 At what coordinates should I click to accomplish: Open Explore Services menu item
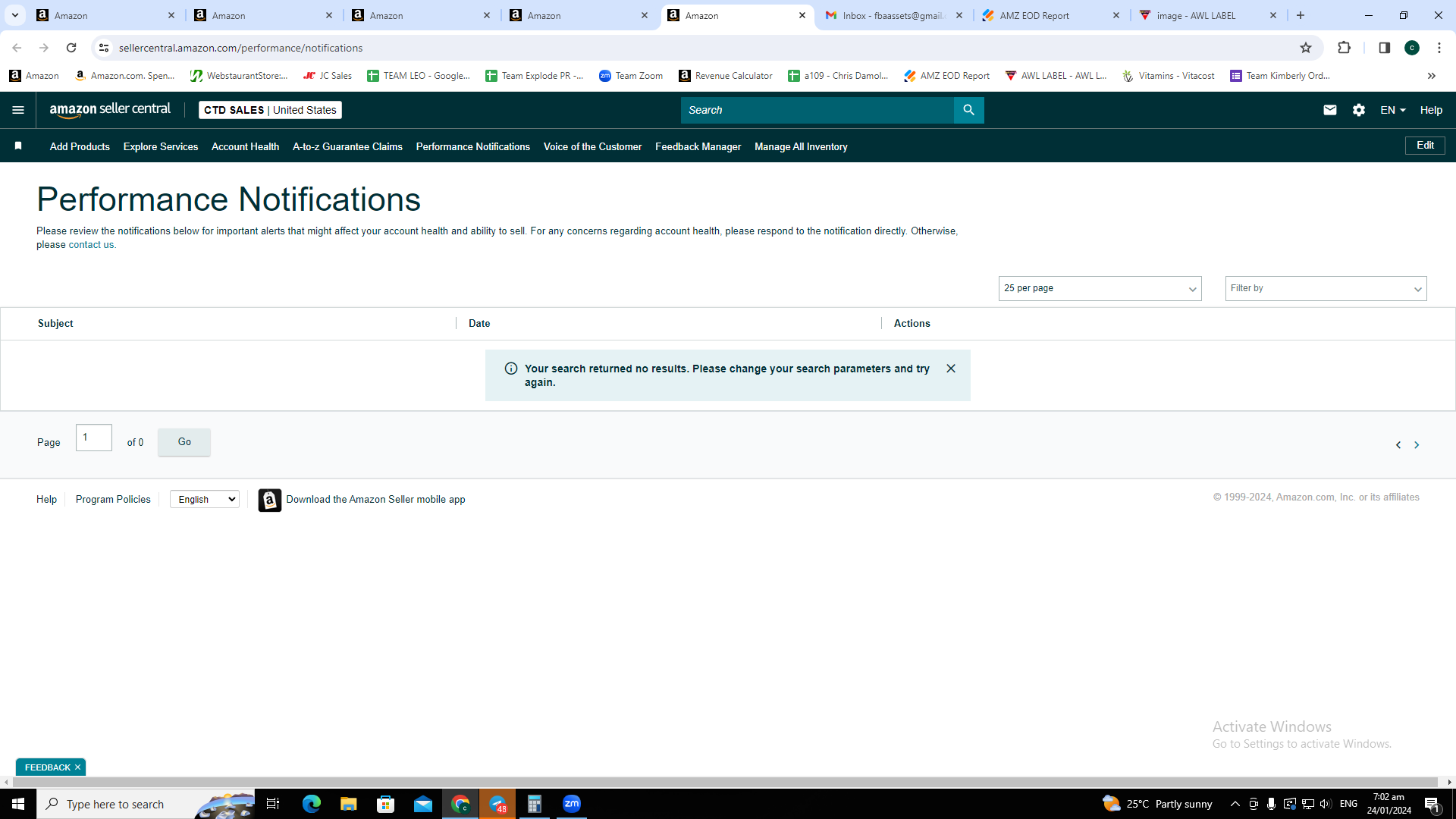161,146
